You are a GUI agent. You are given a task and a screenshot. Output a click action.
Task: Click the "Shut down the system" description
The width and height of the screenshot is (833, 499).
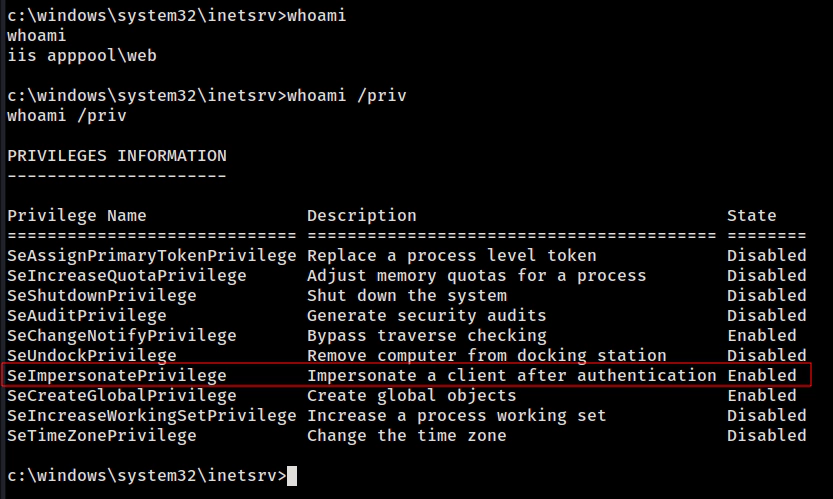[x=407, y=295]
